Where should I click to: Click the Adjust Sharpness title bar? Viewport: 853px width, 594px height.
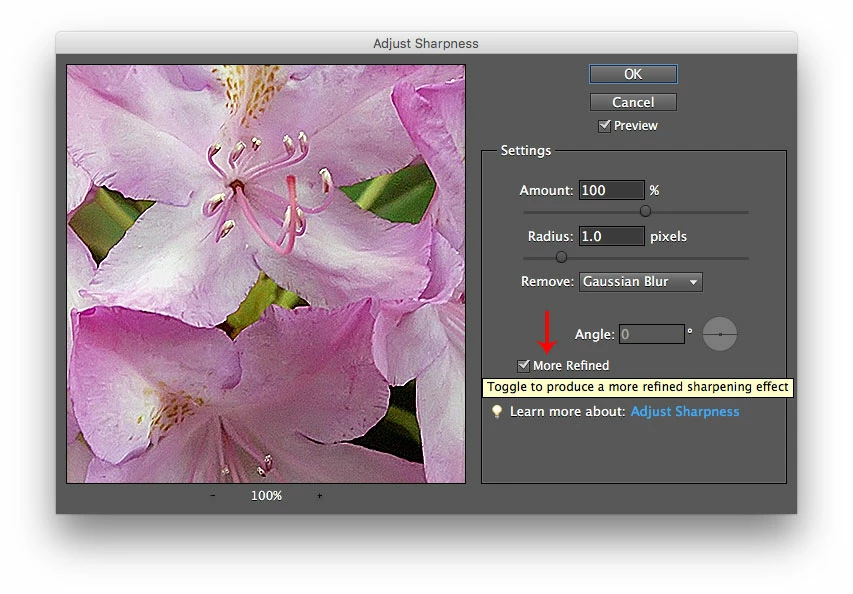[x=426, y=44]
